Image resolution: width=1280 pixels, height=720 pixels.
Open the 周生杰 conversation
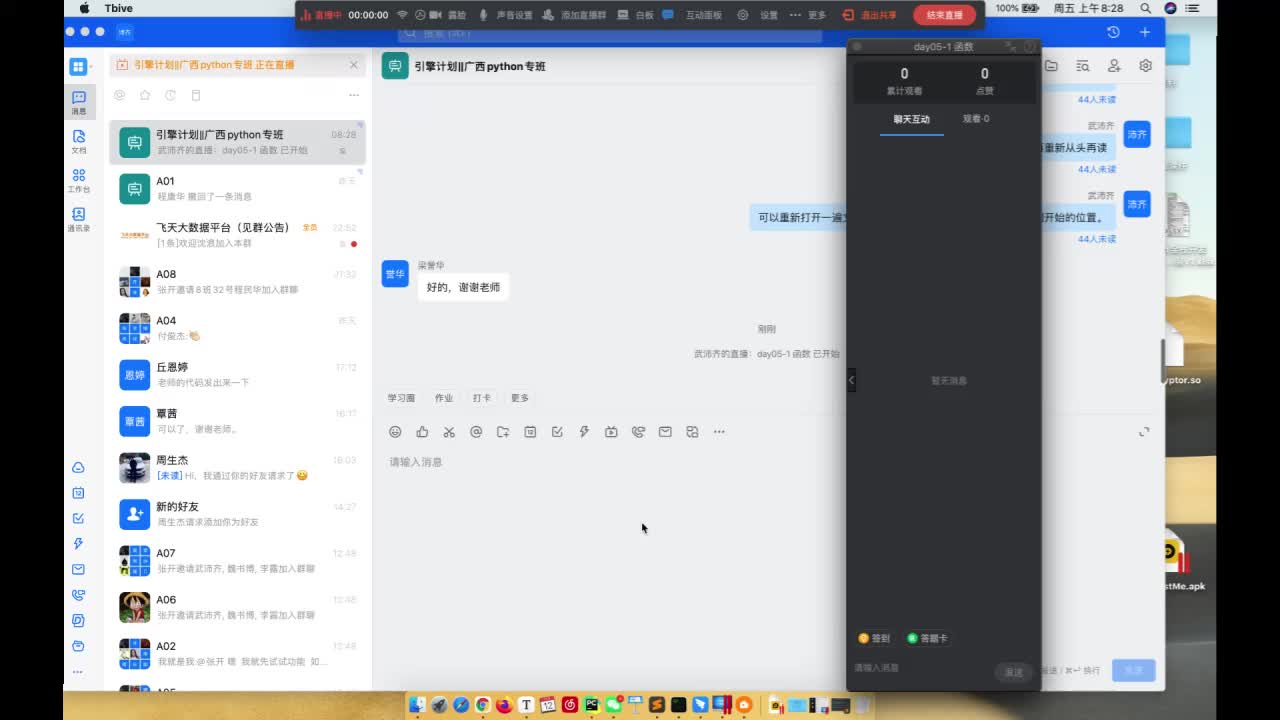pyautogui.click(x=237, y=467)
